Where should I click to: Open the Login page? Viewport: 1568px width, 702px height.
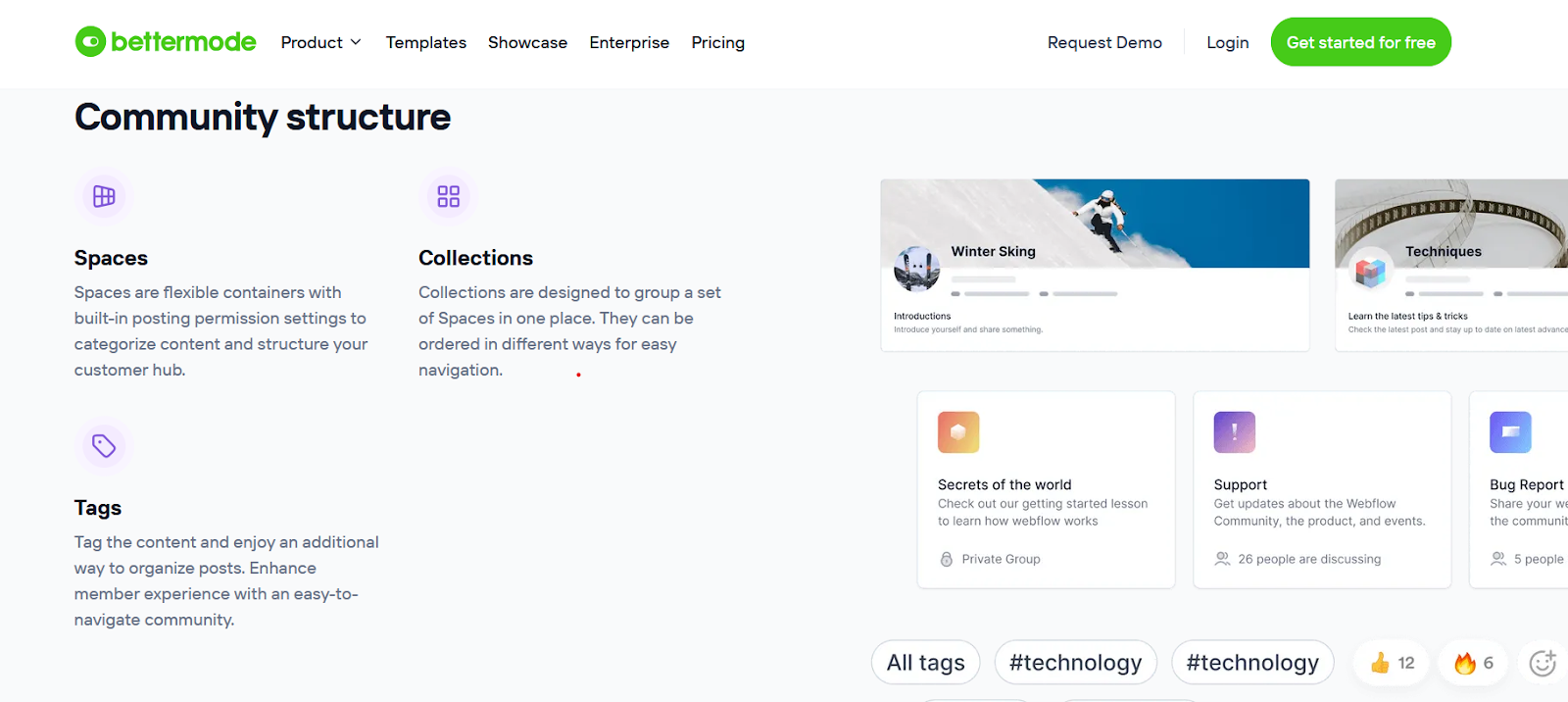click(1228, 42)
